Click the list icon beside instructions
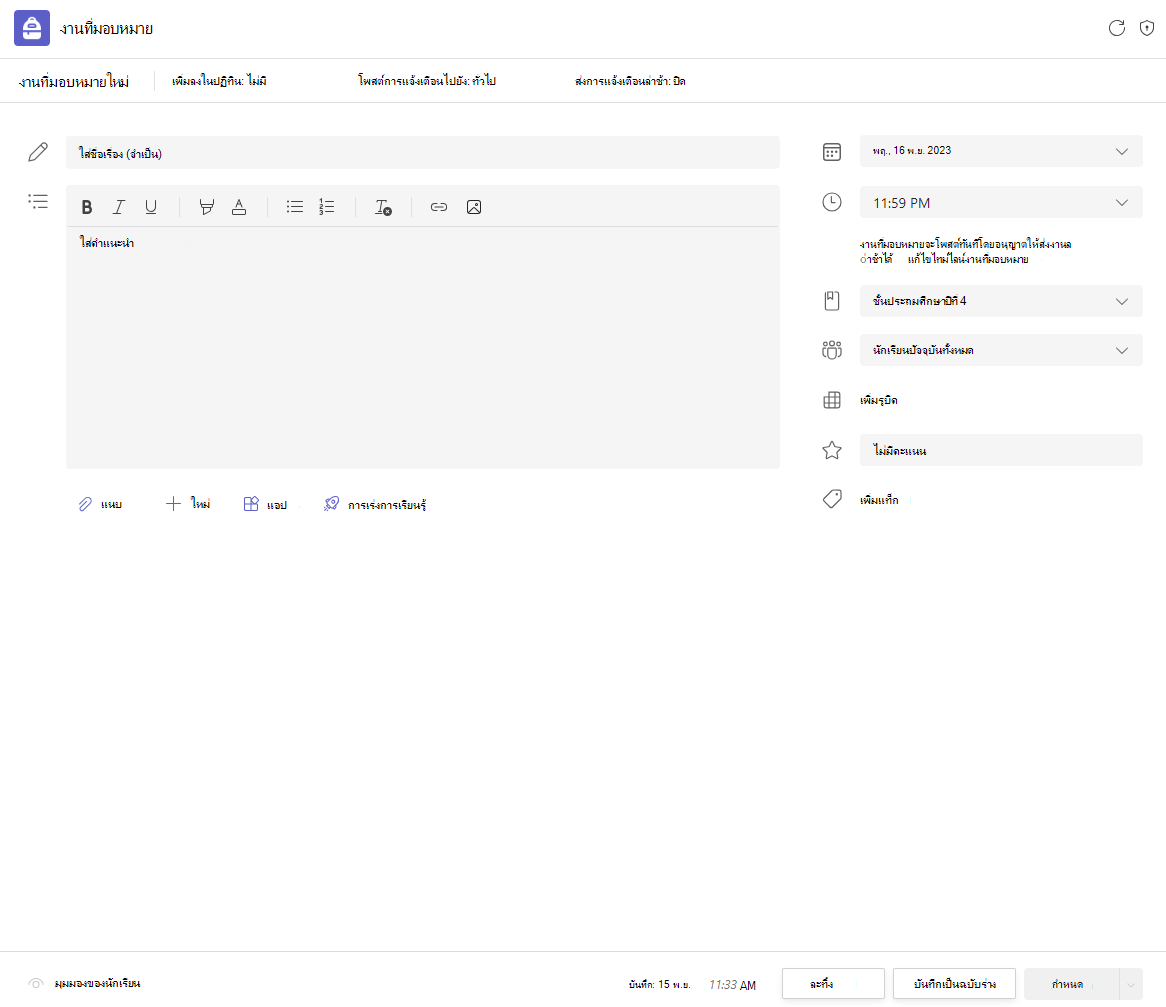 point(38,202)
